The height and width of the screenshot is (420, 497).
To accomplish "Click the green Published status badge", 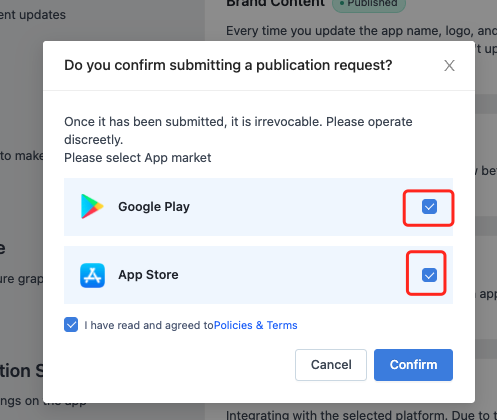I will click(x=369, y=4).
